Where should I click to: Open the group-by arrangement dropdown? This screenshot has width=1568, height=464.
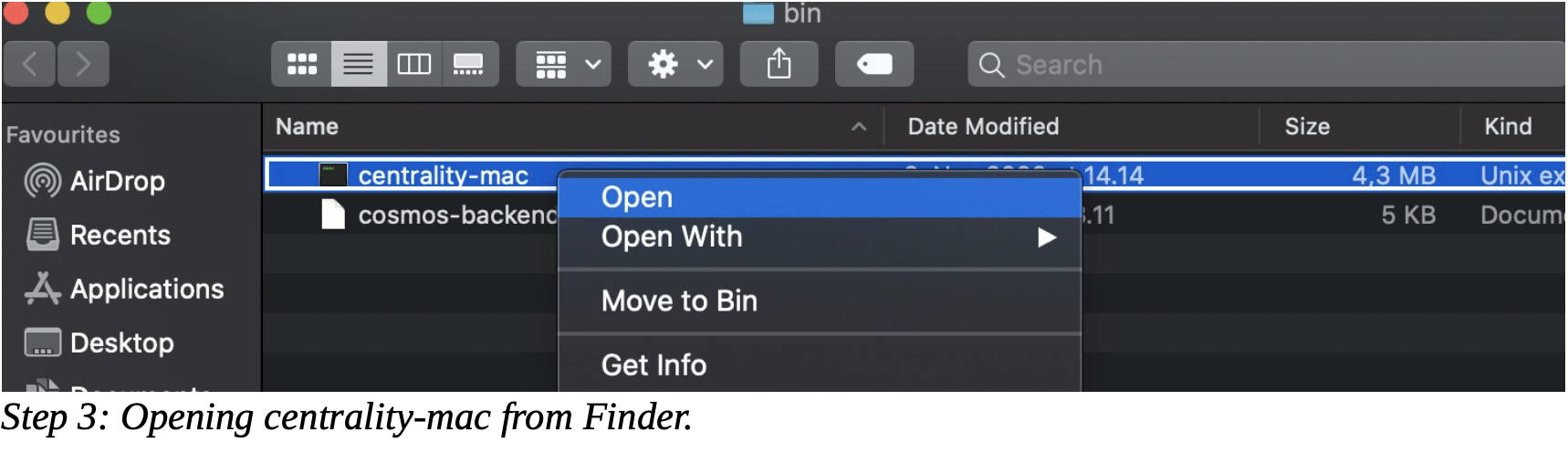[564, 64]
